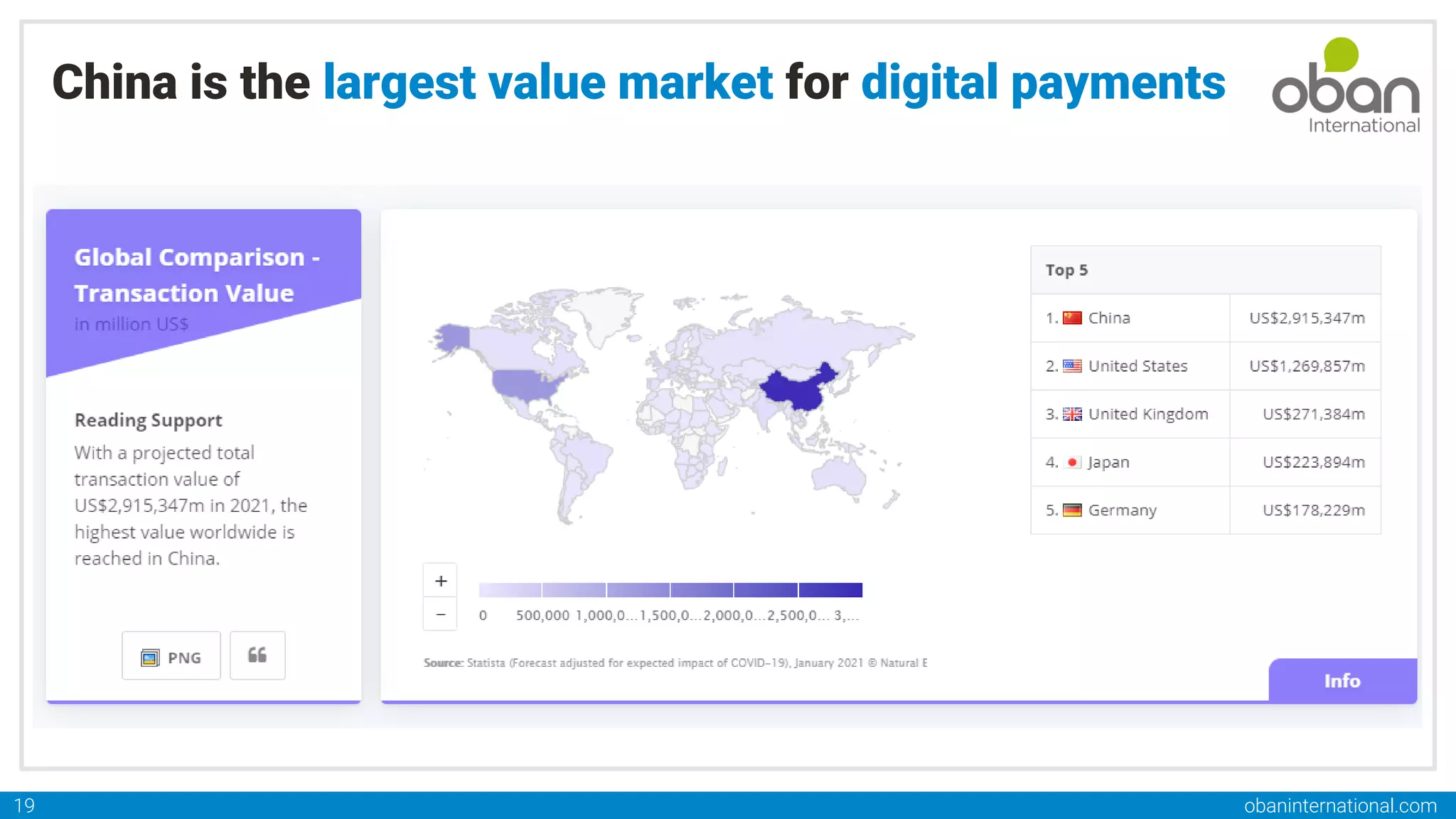
Task: Click the Top 5 table header
Action: 1206,270
